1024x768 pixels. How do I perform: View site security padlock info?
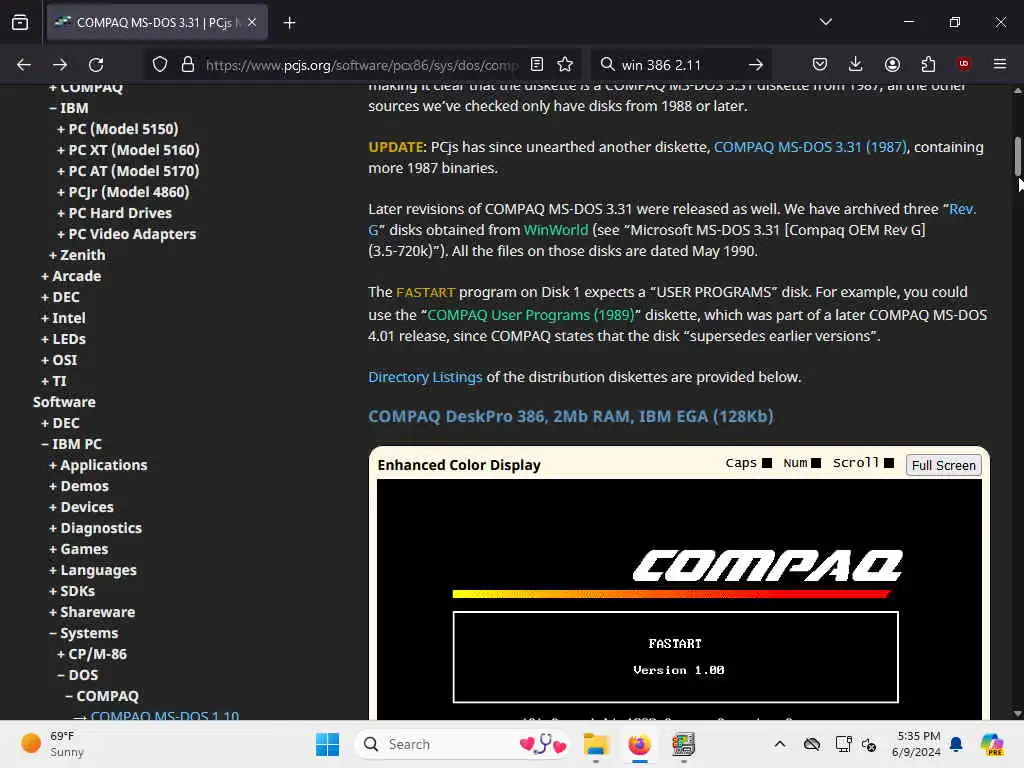tap(188, 65)
